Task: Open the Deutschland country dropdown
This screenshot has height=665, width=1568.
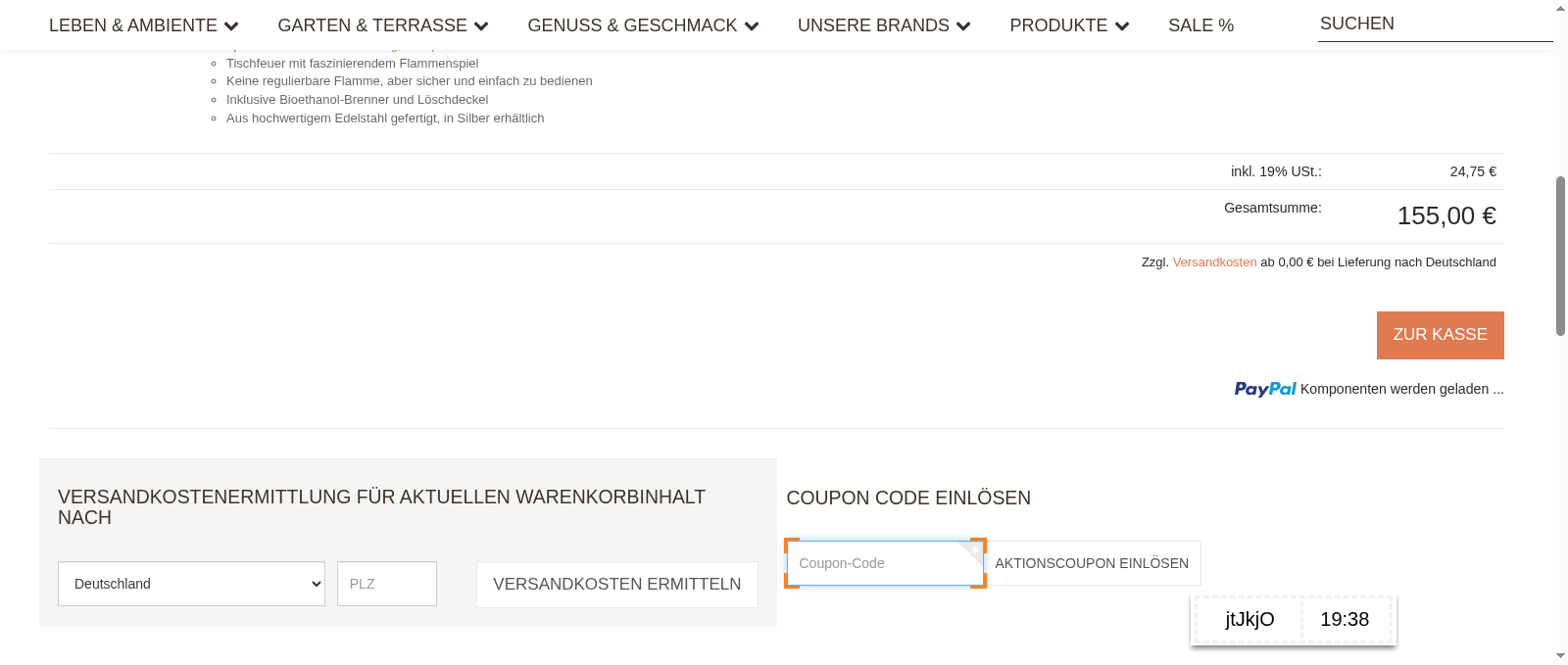Action: pos(191,584)
